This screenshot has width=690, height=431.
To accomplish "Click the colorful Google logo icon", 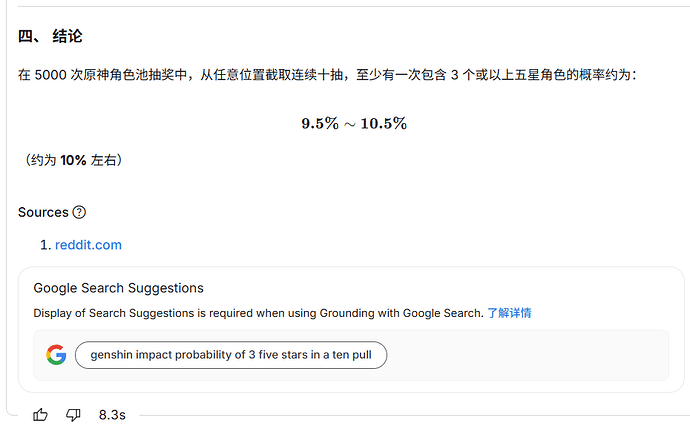I will point(56,355).
